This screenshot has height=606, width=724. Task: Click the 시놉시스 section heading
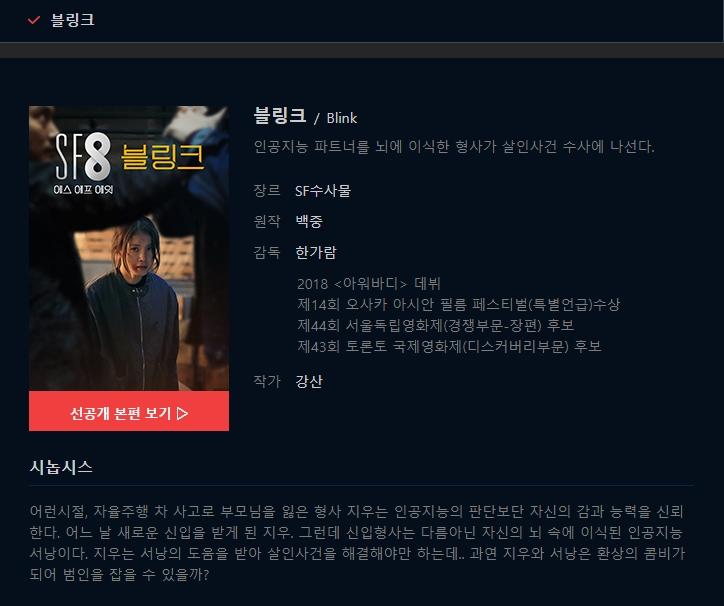coord(61,467)
